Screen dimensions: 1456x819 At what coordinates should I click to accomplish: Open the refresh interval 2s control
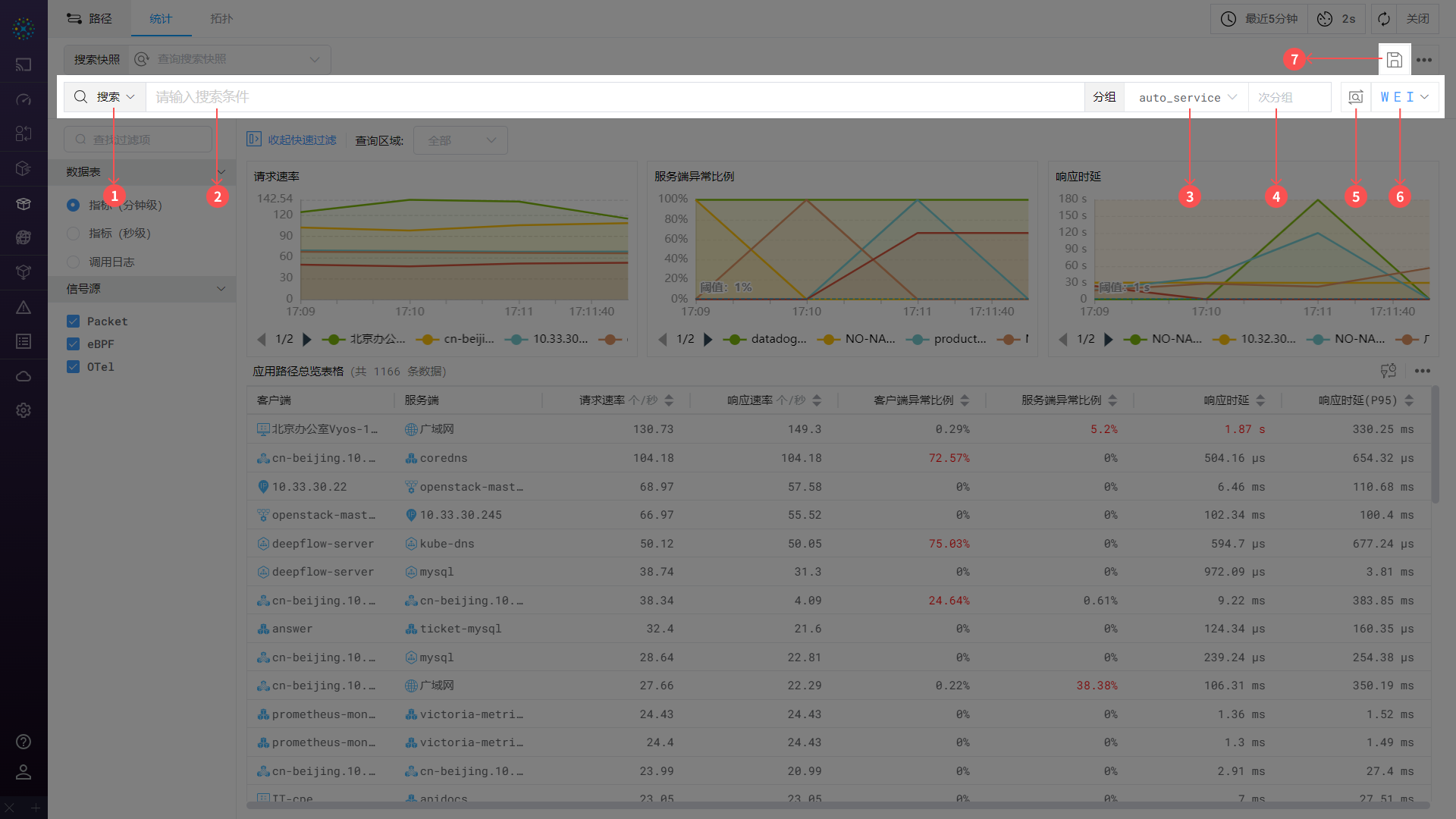[x=1337, y=19]
